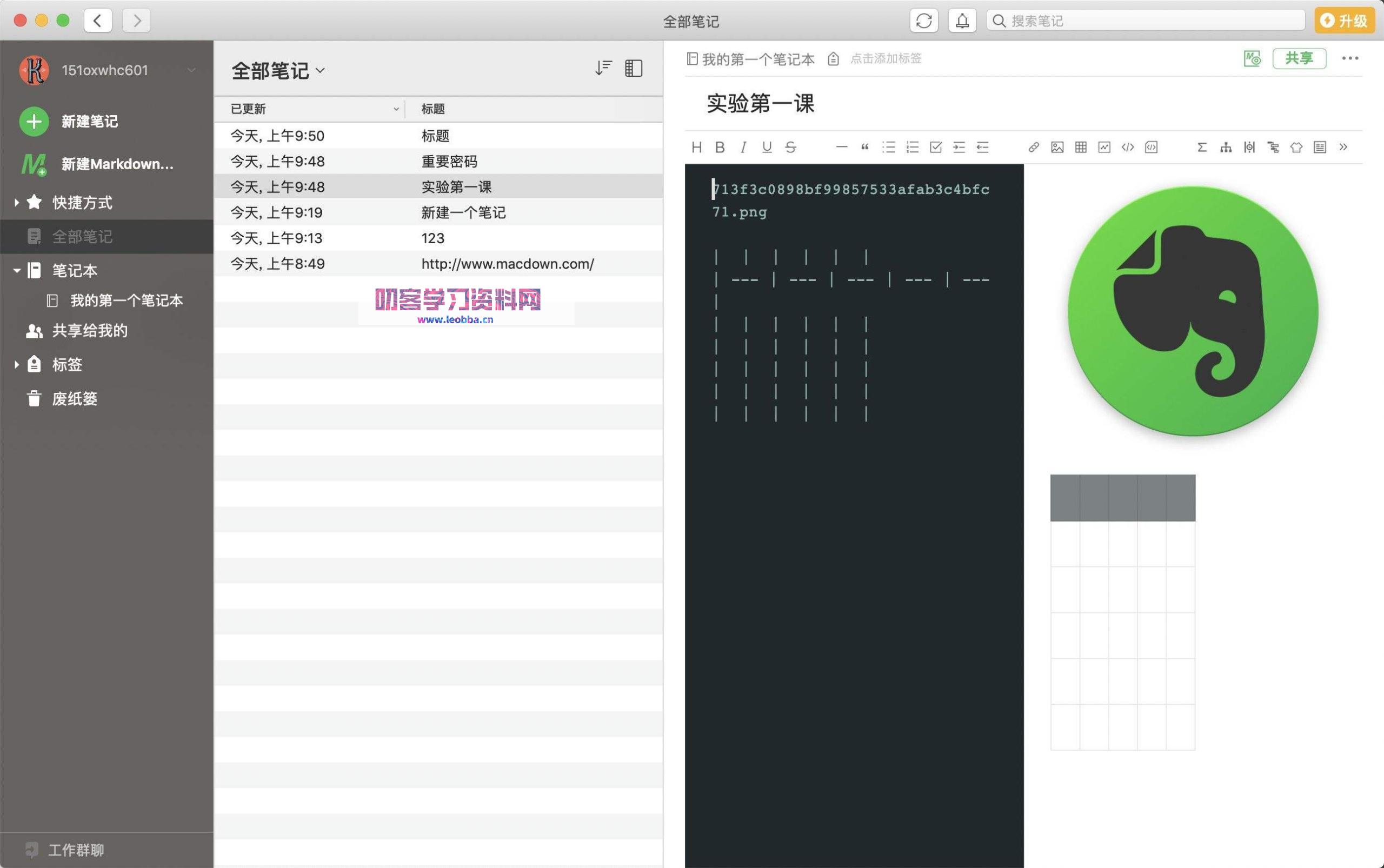1384x868 pixels.
Task: Expand the 快捷方式 section
Action: pyautogui.click(x=17, y=202)
